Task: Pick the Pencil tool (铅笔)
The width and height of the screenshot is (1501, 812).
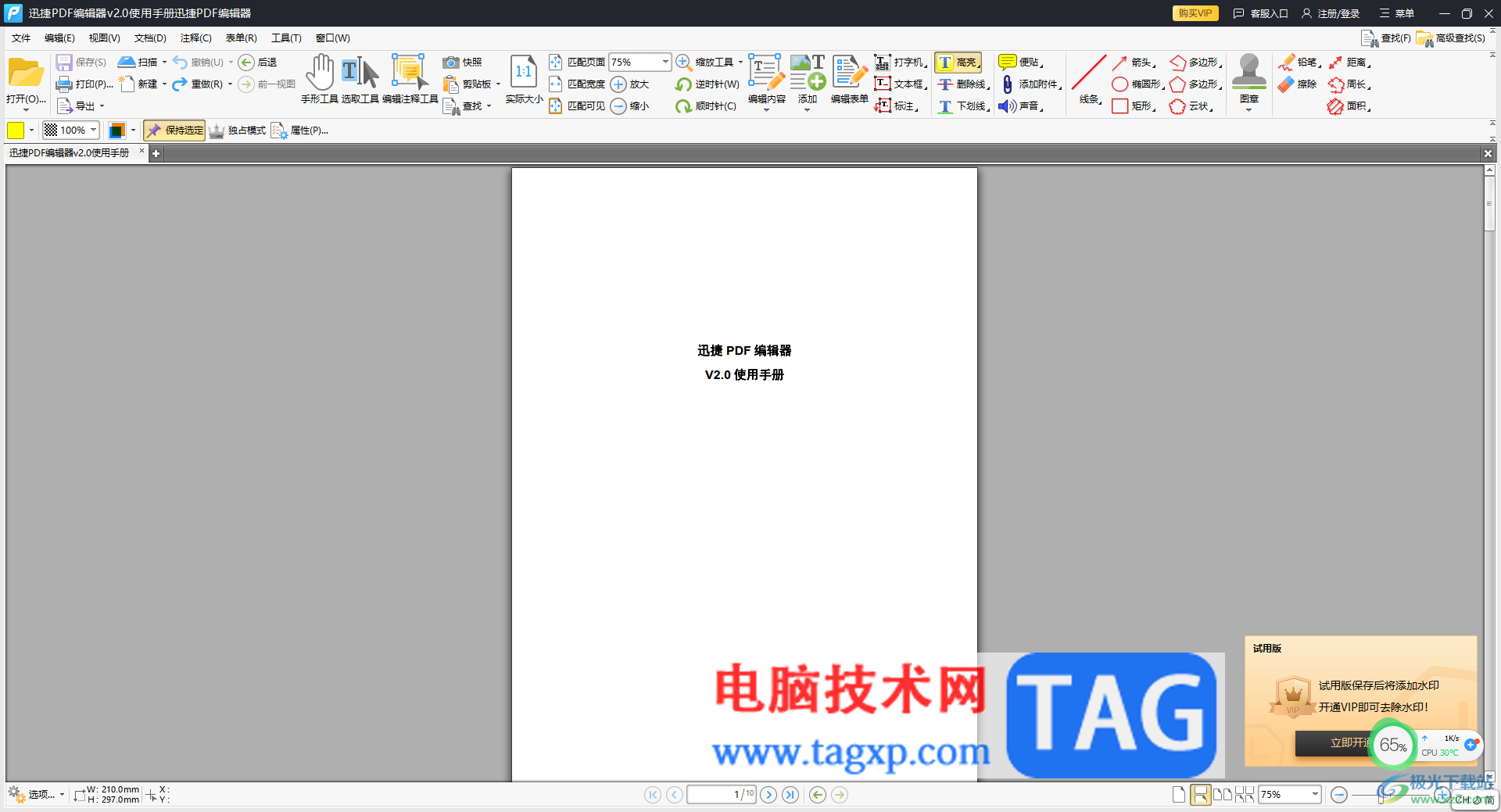Action: point(1299,63)
